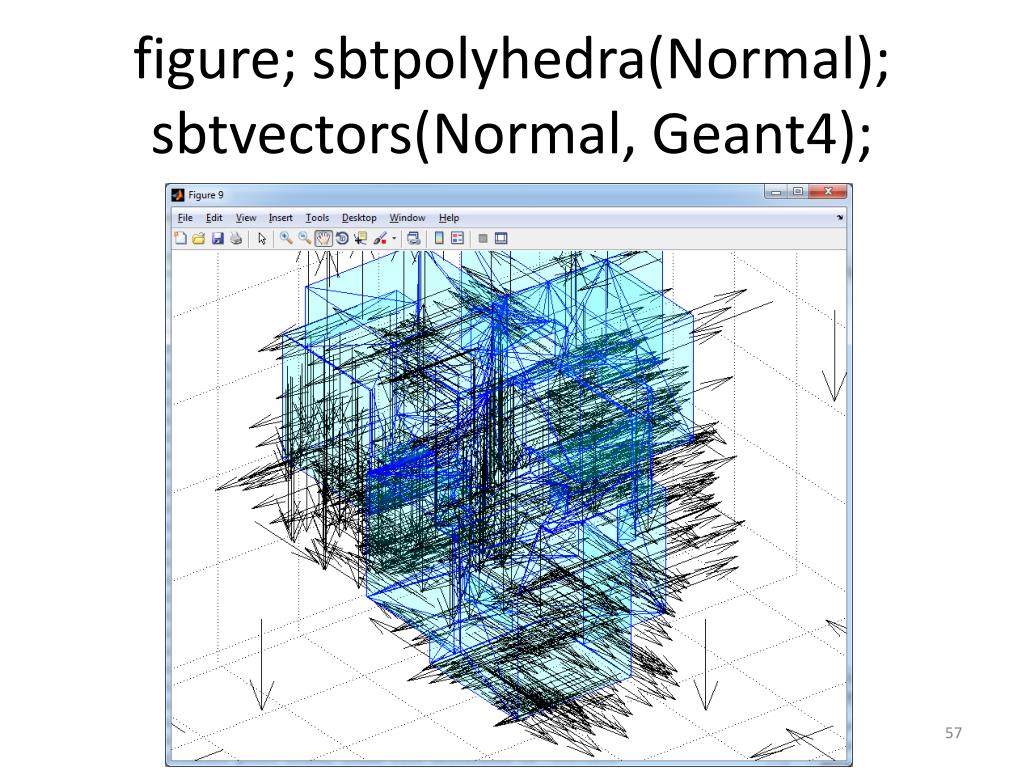This screenshot has width=1024, height=768.
Task: Open the Help menu
Action: [x=449, y=217]
